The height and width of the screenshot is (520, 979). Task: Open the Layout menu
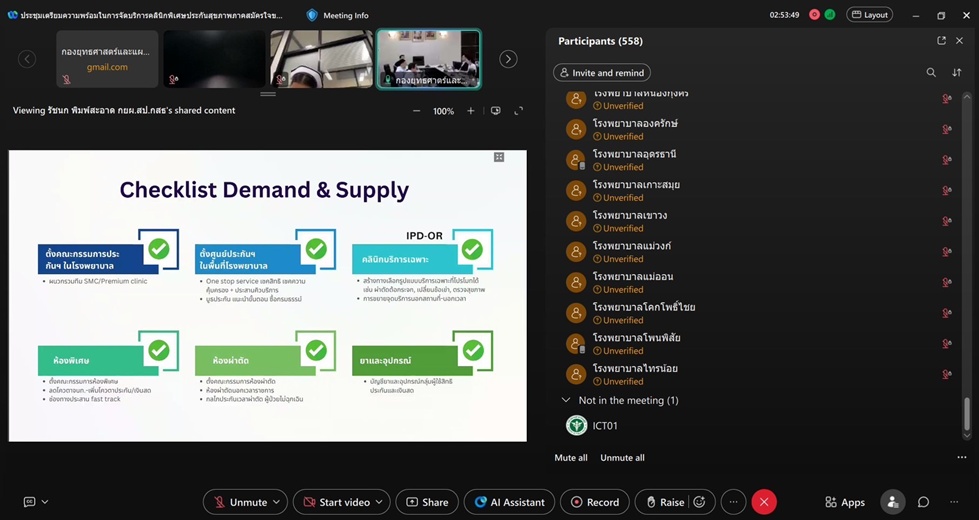[869, 14]
